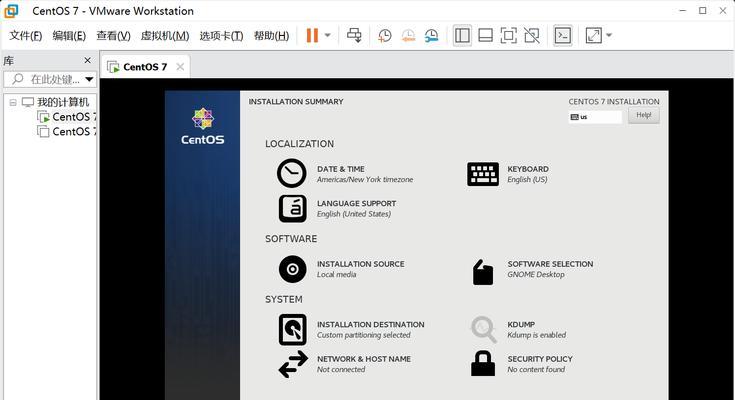Toggle the show library sidebar icon
The image size is (735, 400).
pyautogui.click(x=462, y=36)
